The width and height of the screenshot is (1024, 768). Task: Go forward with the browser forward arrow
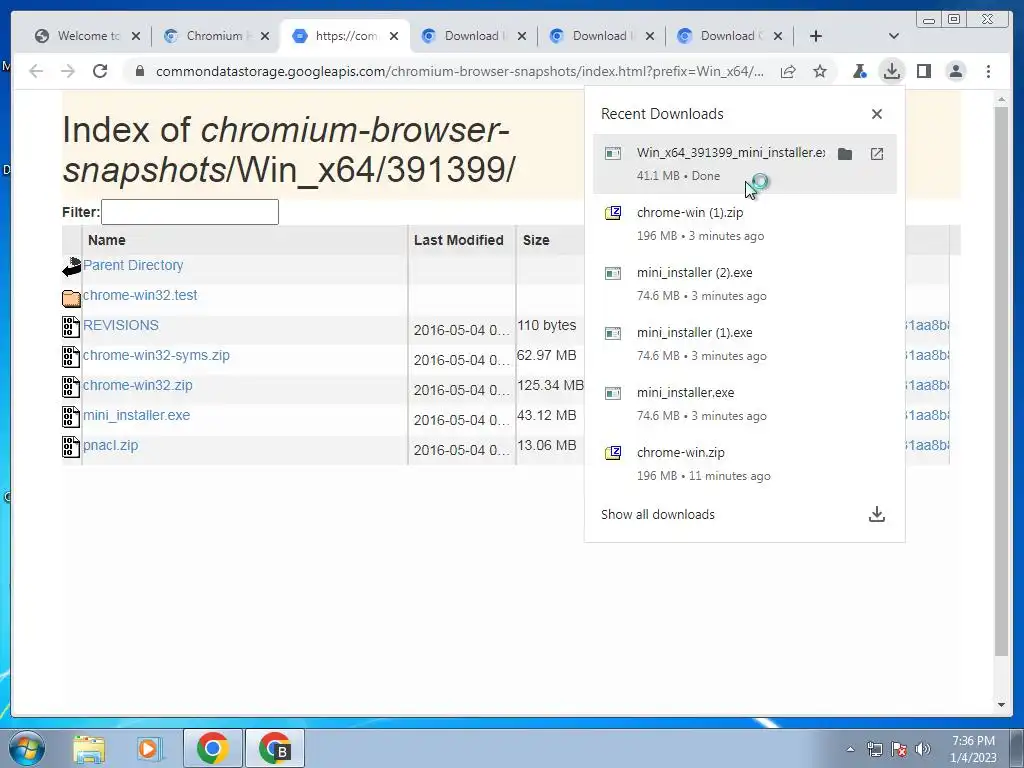[68, 71]
